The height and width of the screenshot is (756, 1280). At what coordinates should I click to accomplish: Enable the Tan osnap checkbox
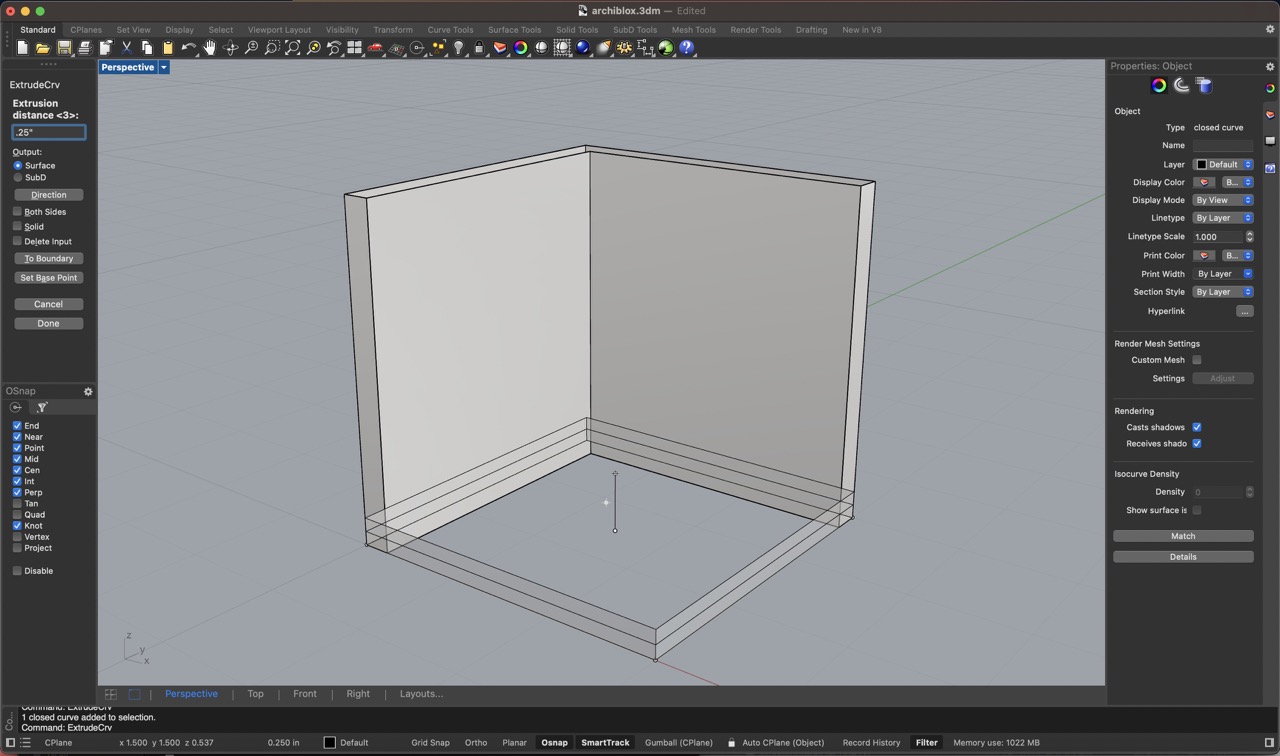[17, 504]
